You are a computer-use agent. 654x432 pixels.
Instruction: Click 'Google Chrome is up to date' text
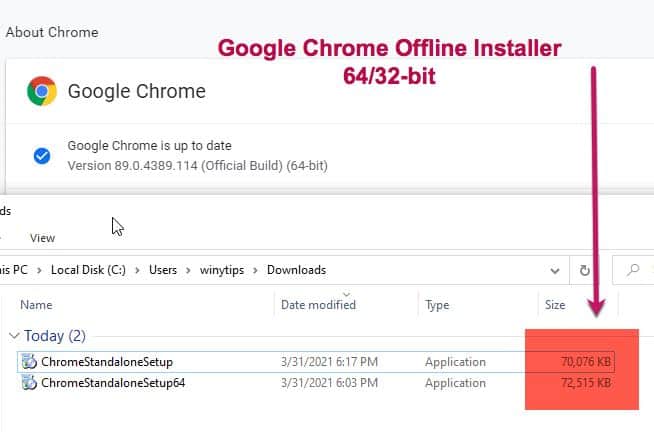(149, 146)
